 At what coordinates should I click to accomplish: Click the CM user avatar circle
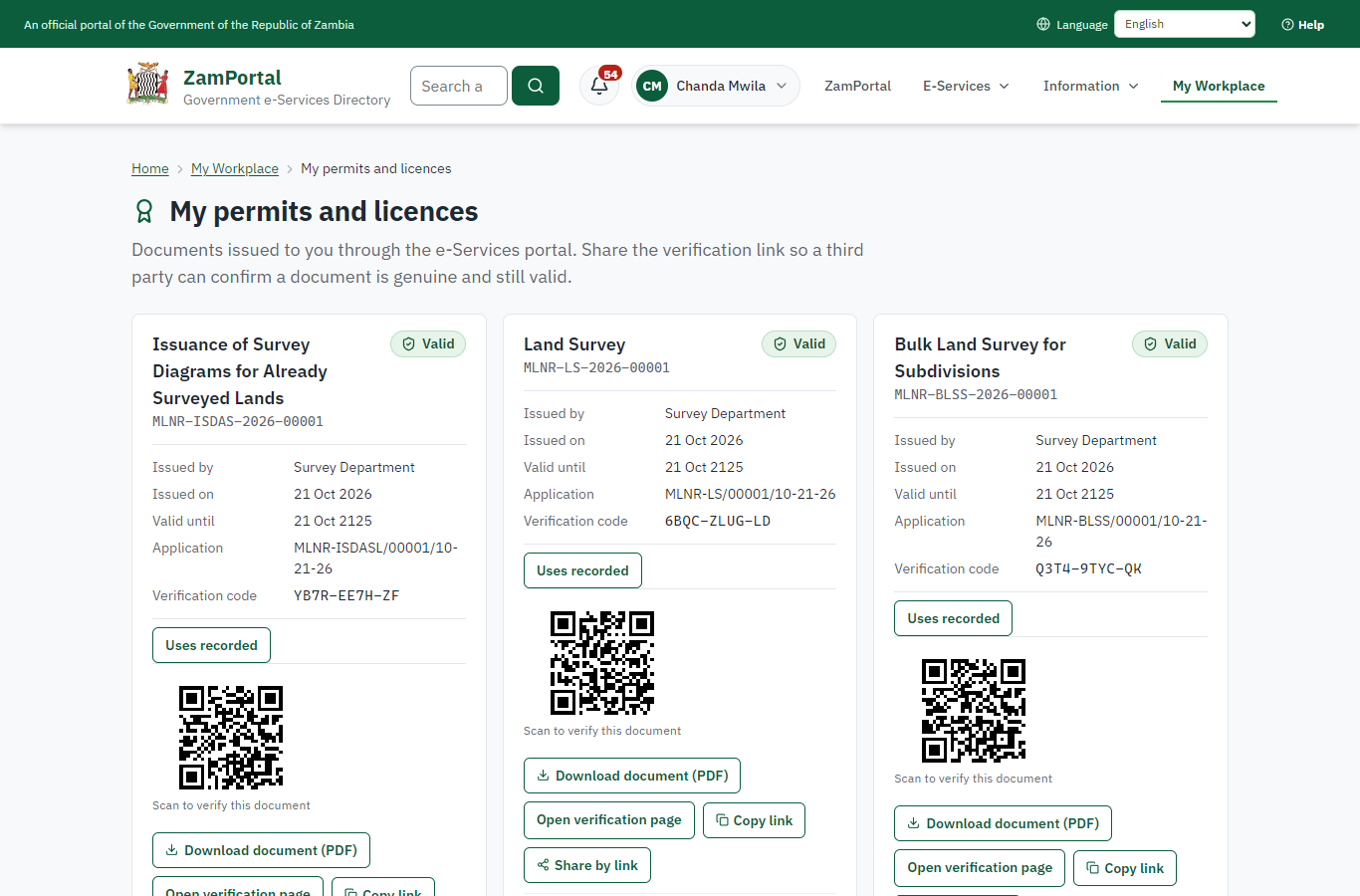pyautogui.click(x=652, y=86)
